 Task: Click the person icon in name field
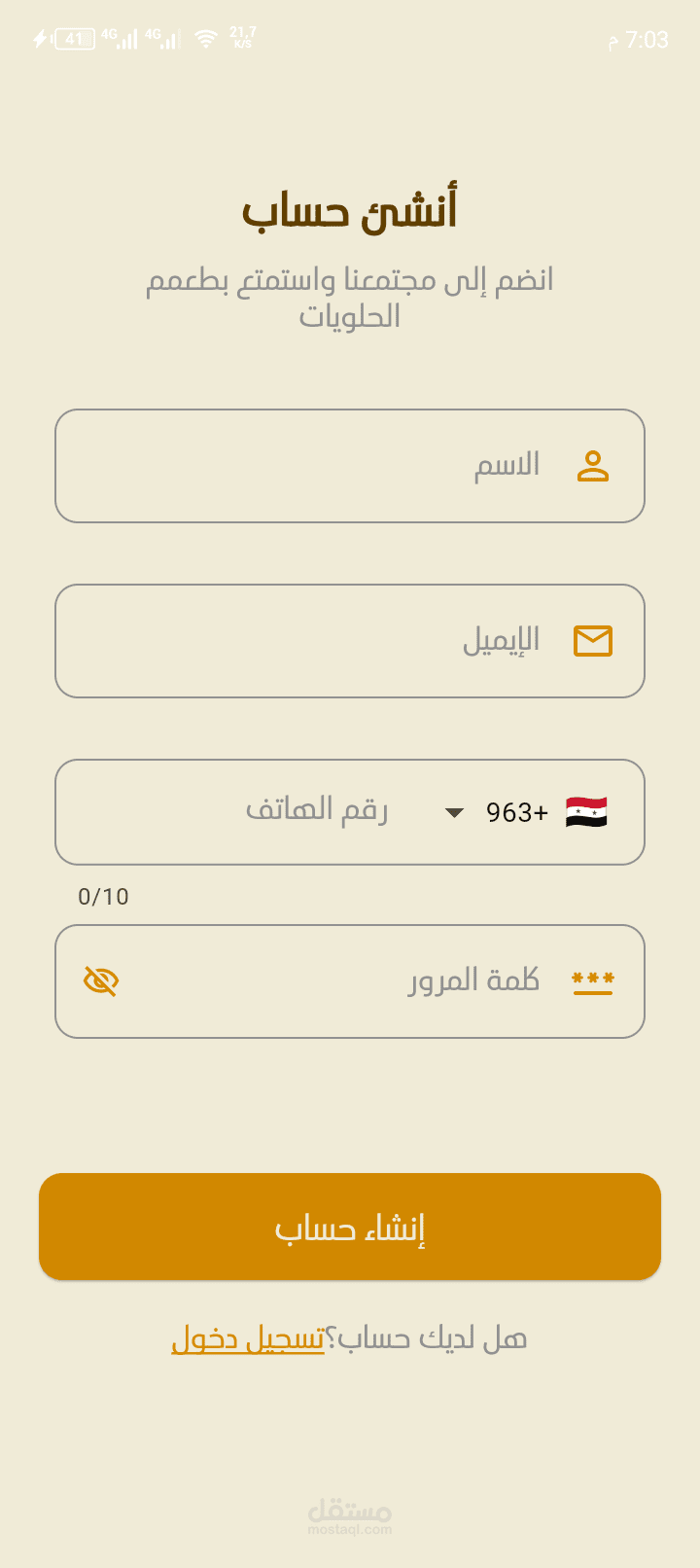[592, 466]
